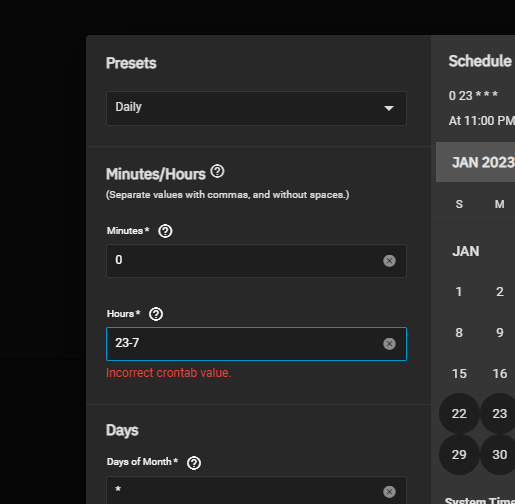The height and width of the screenshot is (504, 515).
Task: Show help tooltip for Minutes field
Action: 165,231
